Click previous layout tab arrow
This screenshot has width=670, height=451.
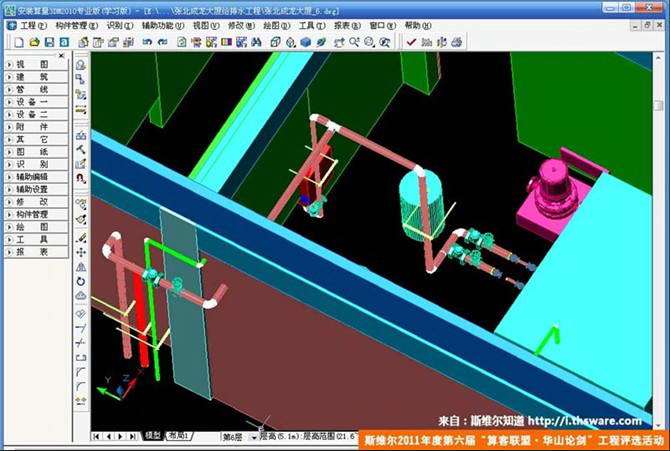(109, 436)
